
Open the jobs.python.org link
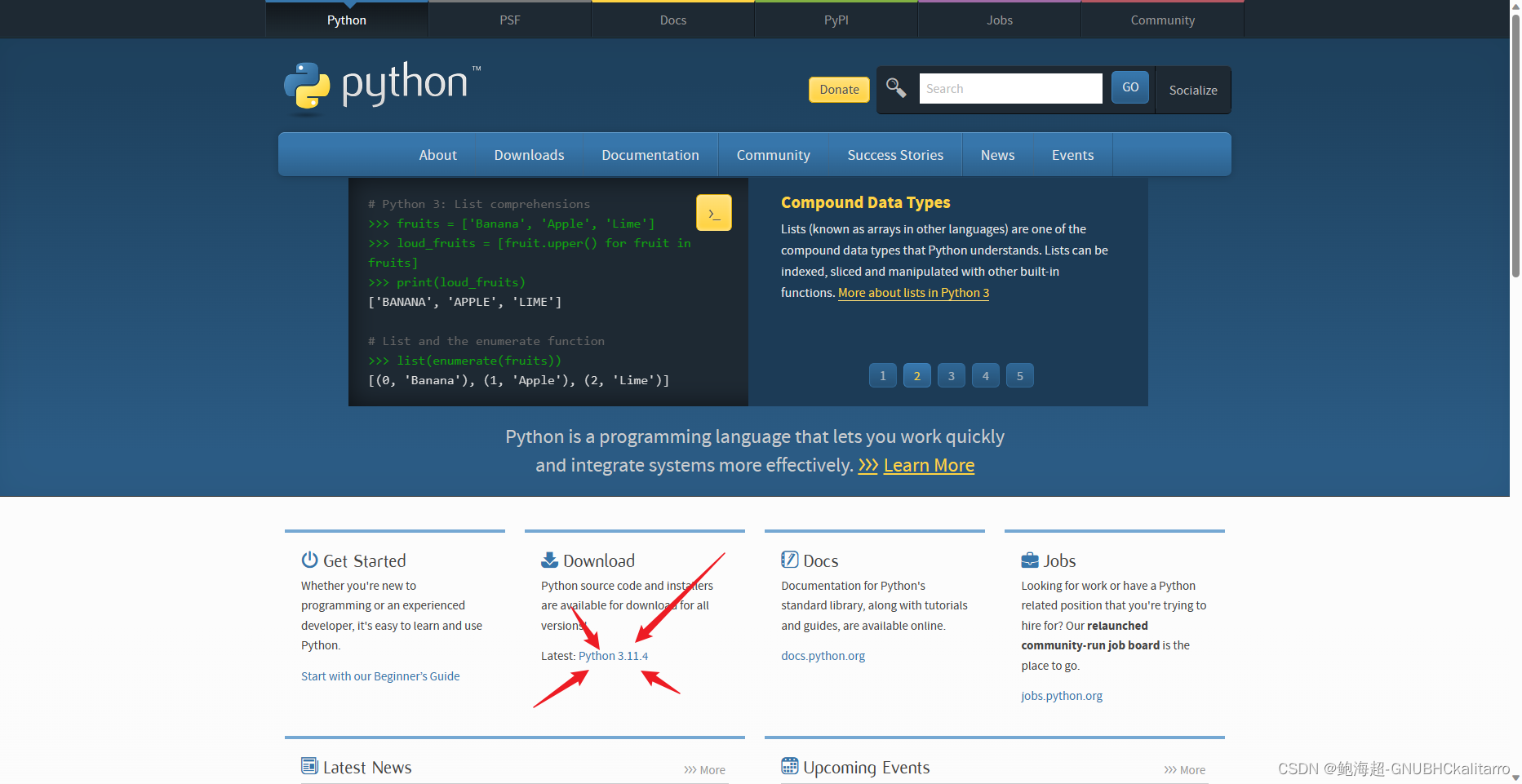coord(1062,696)
